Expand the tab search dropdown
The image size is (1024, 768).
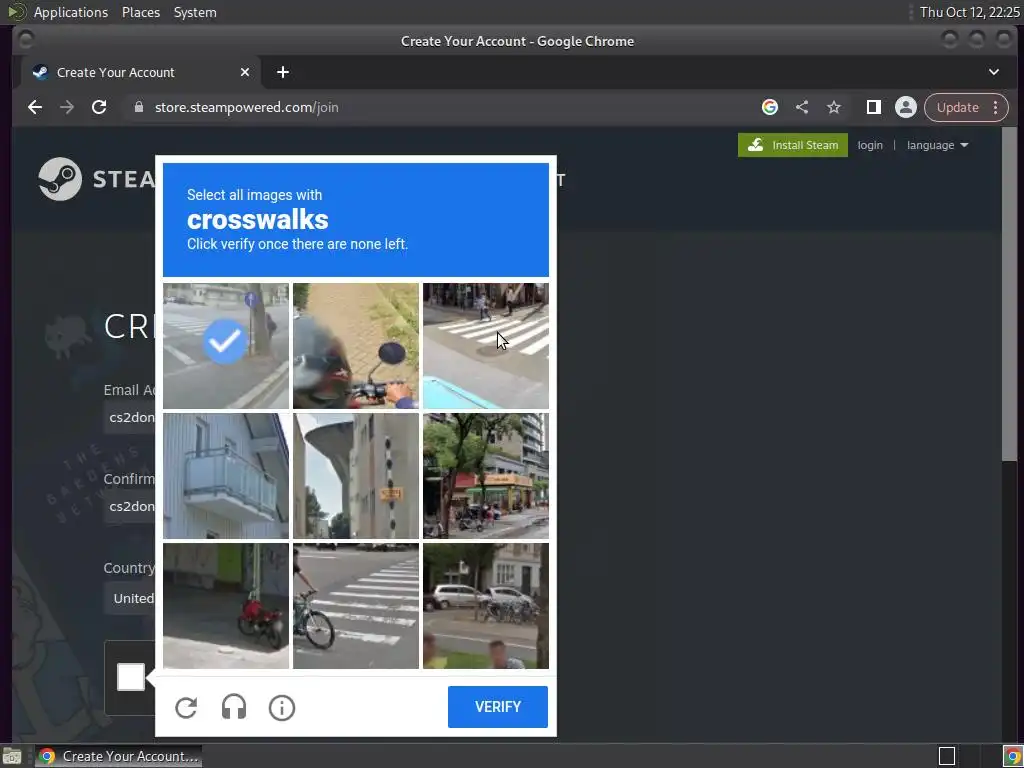click(993, 72)
